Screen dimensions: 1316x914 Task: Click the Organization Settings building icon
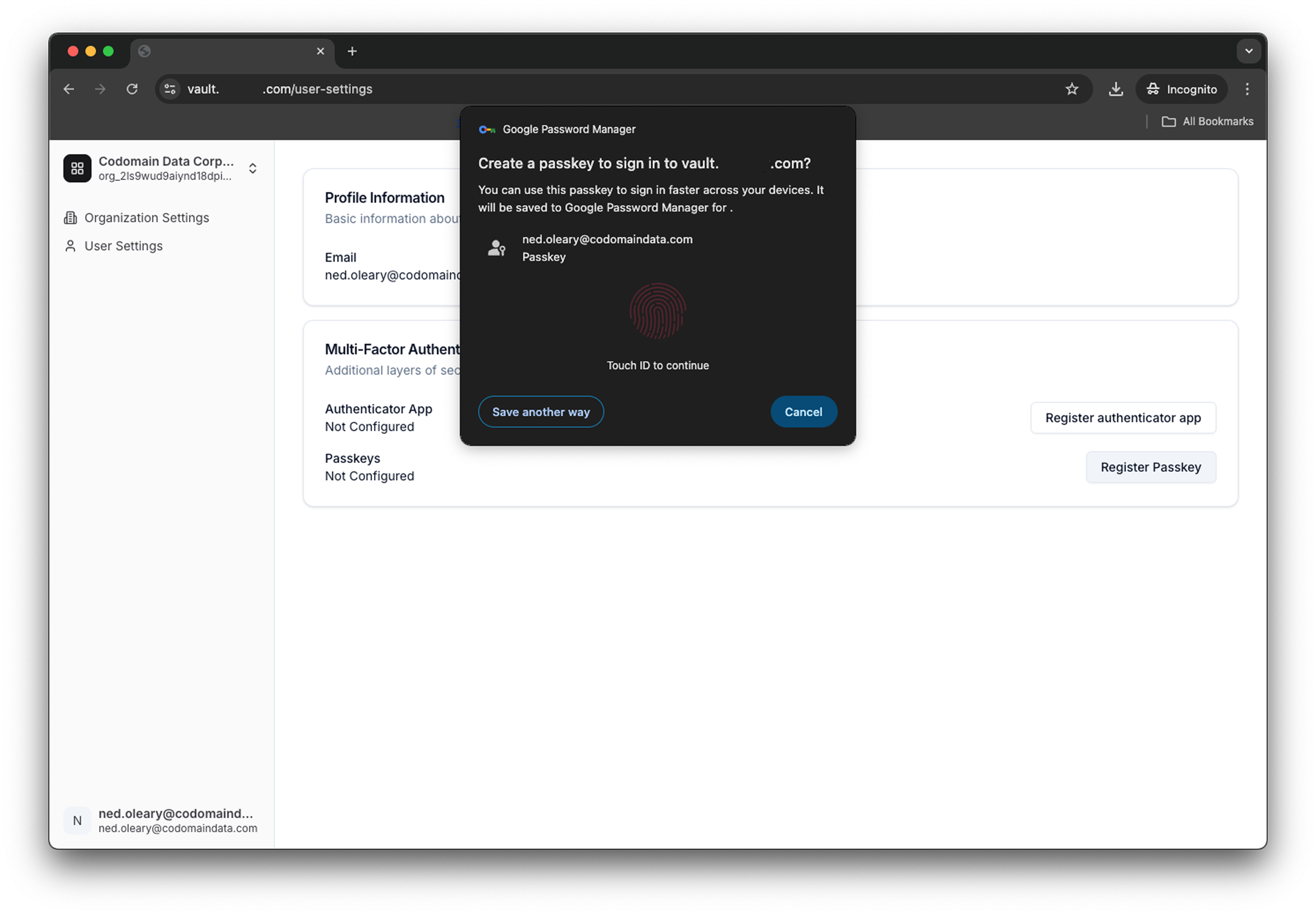[70, 218]
